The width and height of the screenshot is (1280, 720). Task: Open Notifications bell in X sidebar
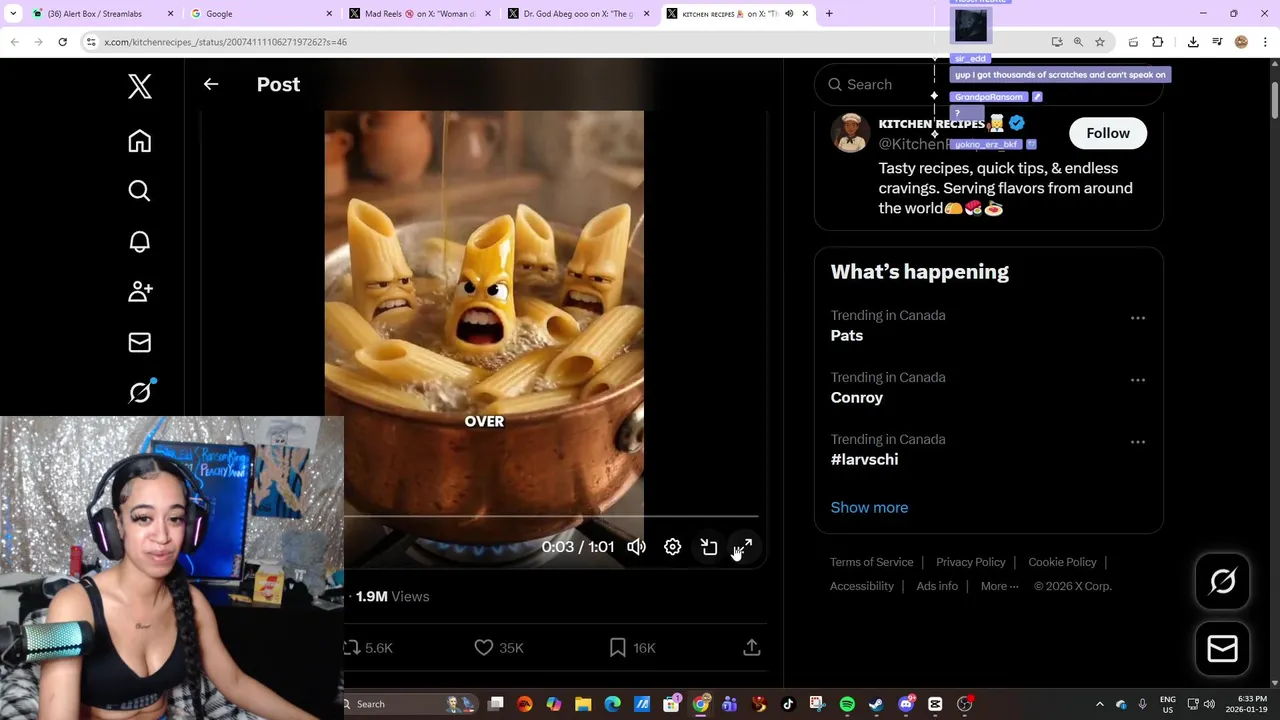140,241
